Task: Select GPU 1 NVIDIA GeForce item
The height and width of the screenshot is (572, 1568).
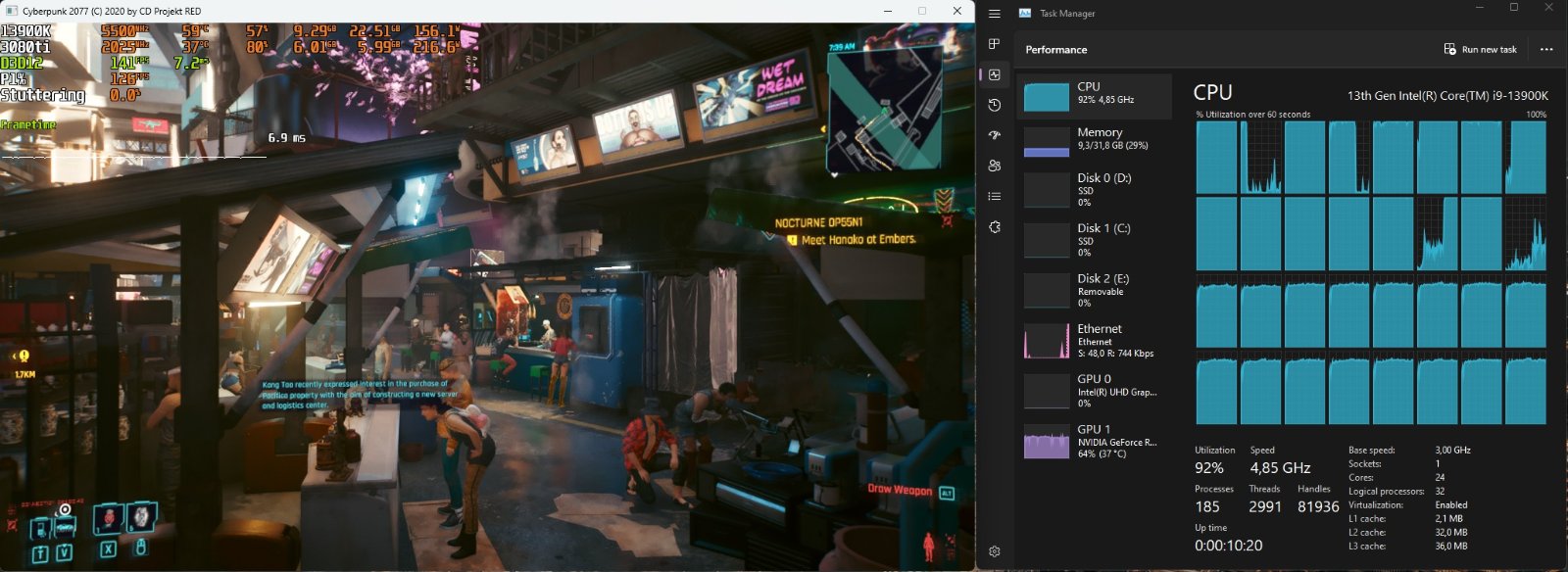Action: coord(1095,441)
